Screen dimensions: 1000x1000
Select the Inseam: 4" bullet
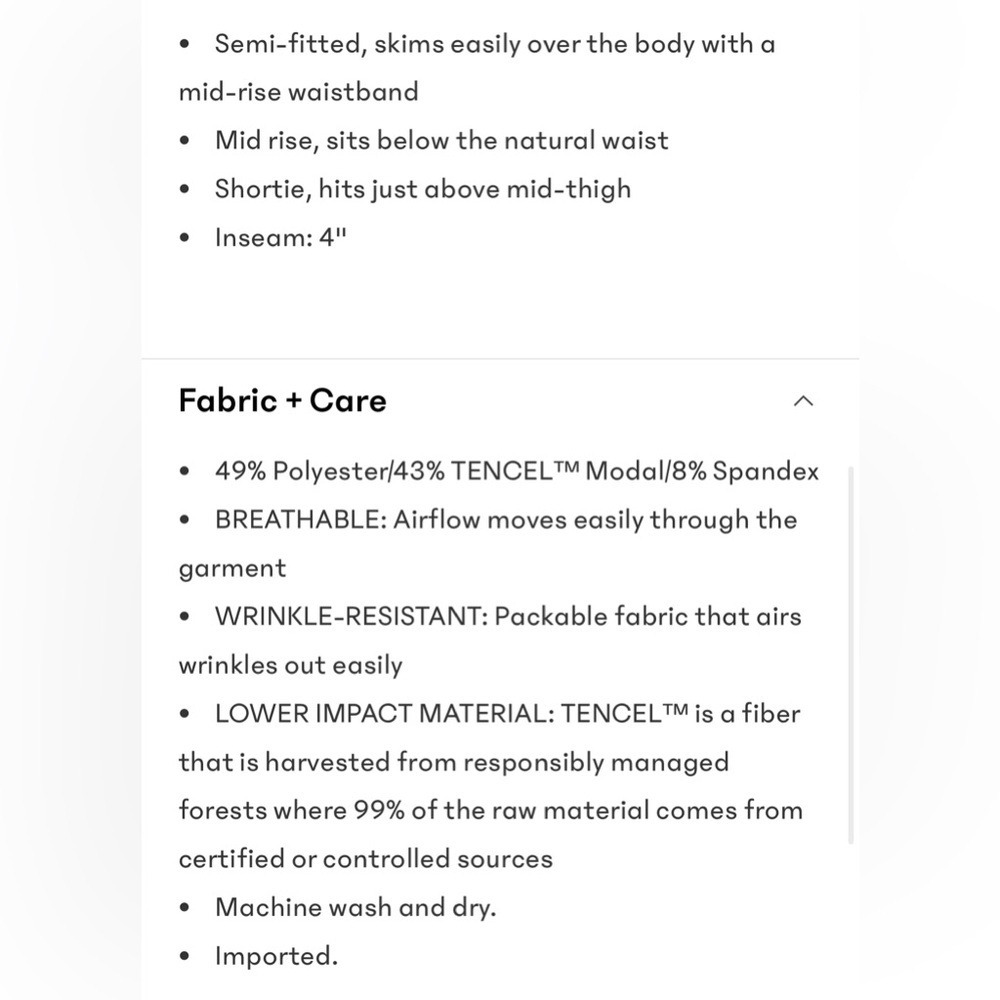(x=281, y=237)
